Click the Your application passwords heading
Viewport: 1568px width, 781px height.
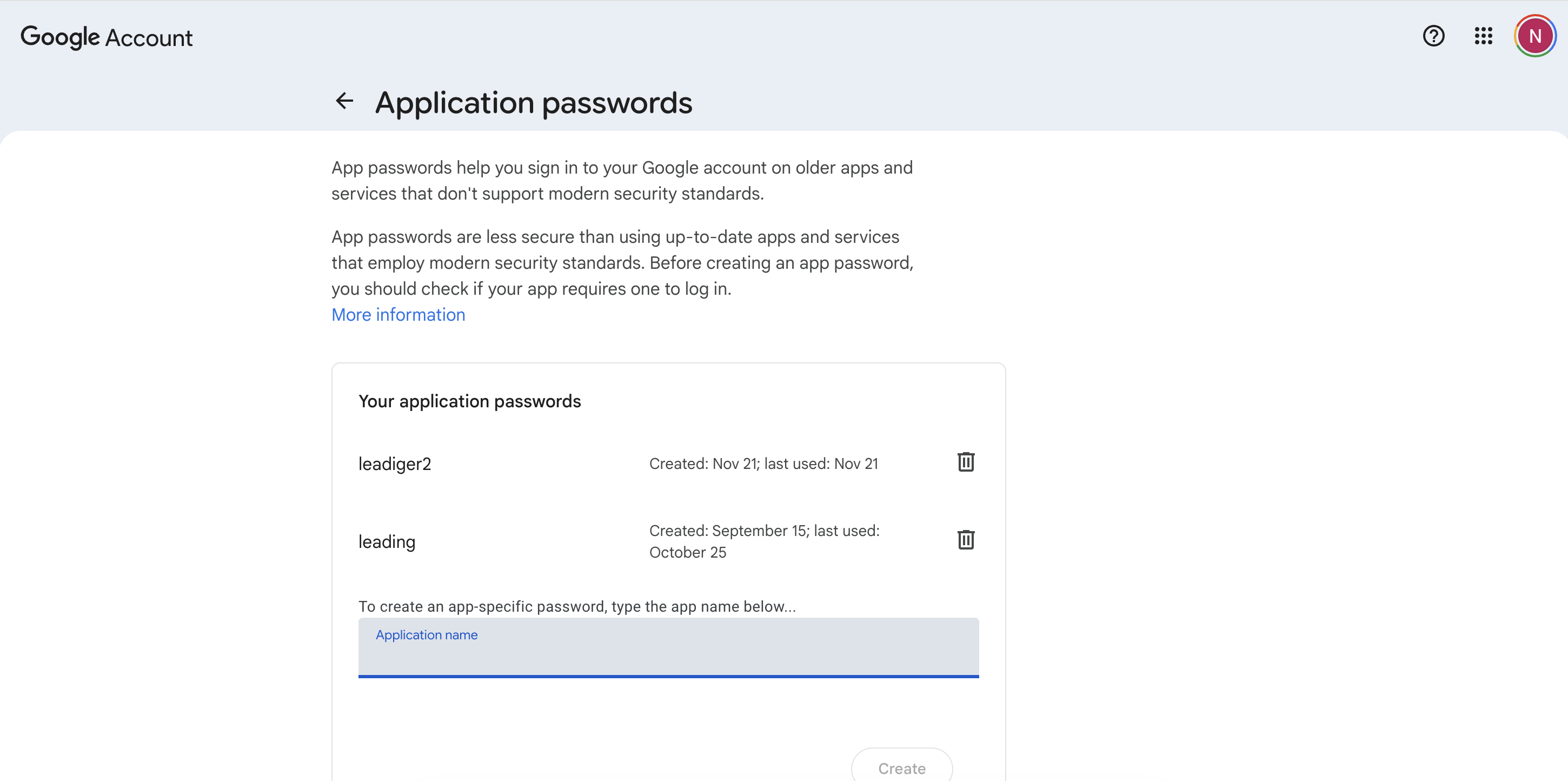coord(469,401)
